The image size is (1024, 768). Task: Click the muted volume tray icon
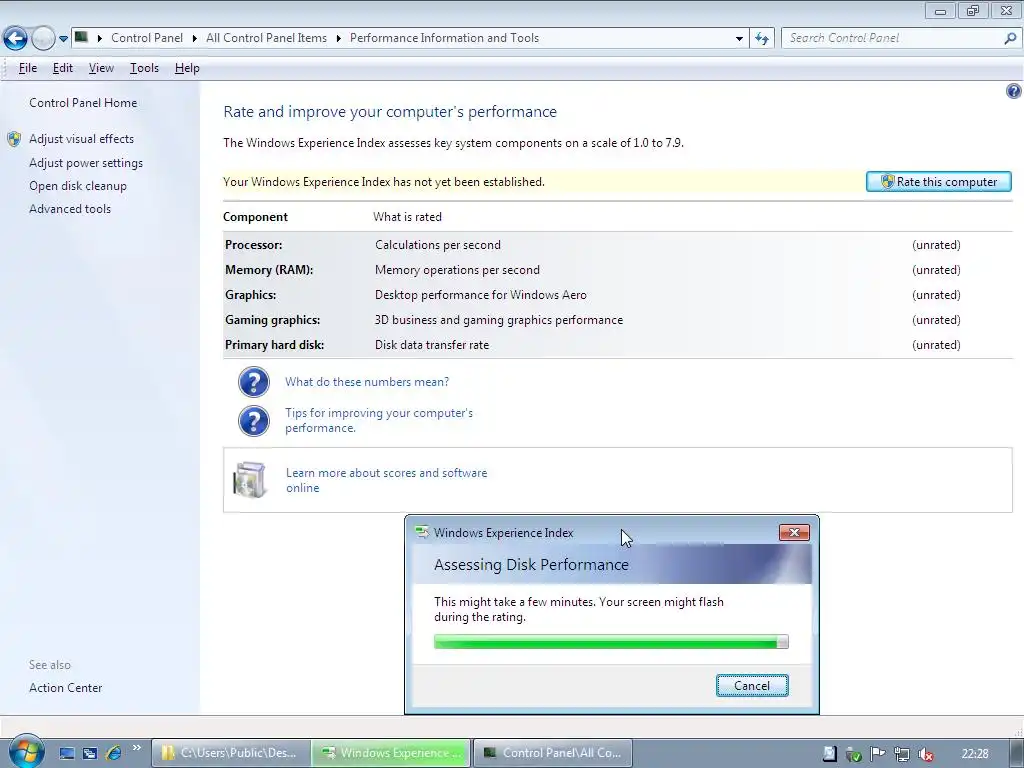925,754
